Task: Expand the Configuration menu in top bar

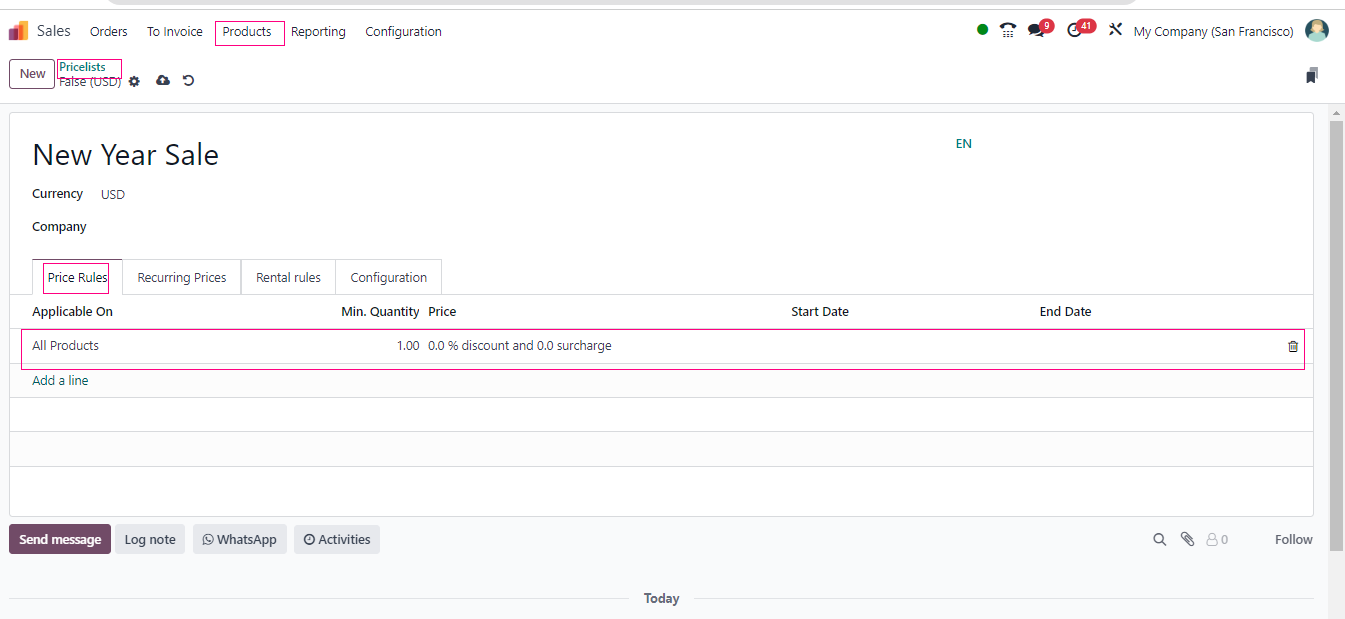Action: 403,32
